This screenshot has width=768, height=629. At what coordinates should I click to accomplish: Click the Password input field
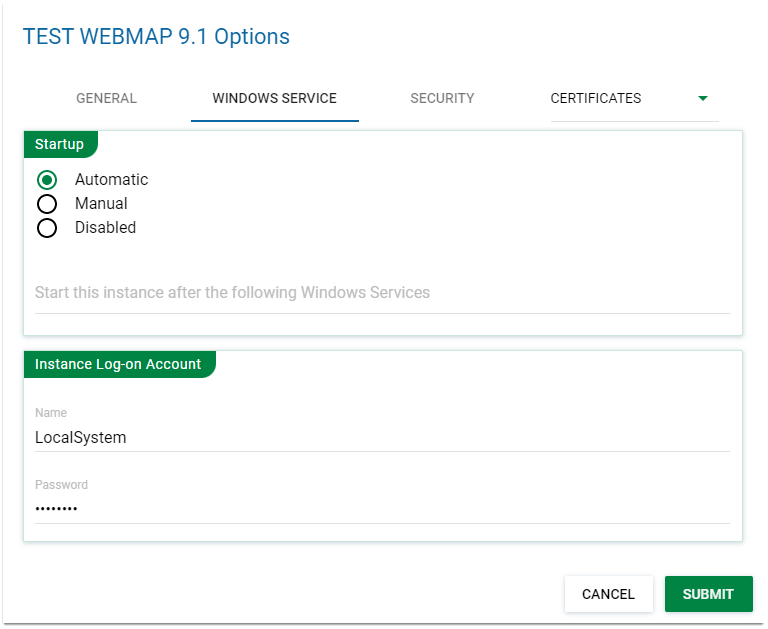[382, 509]
